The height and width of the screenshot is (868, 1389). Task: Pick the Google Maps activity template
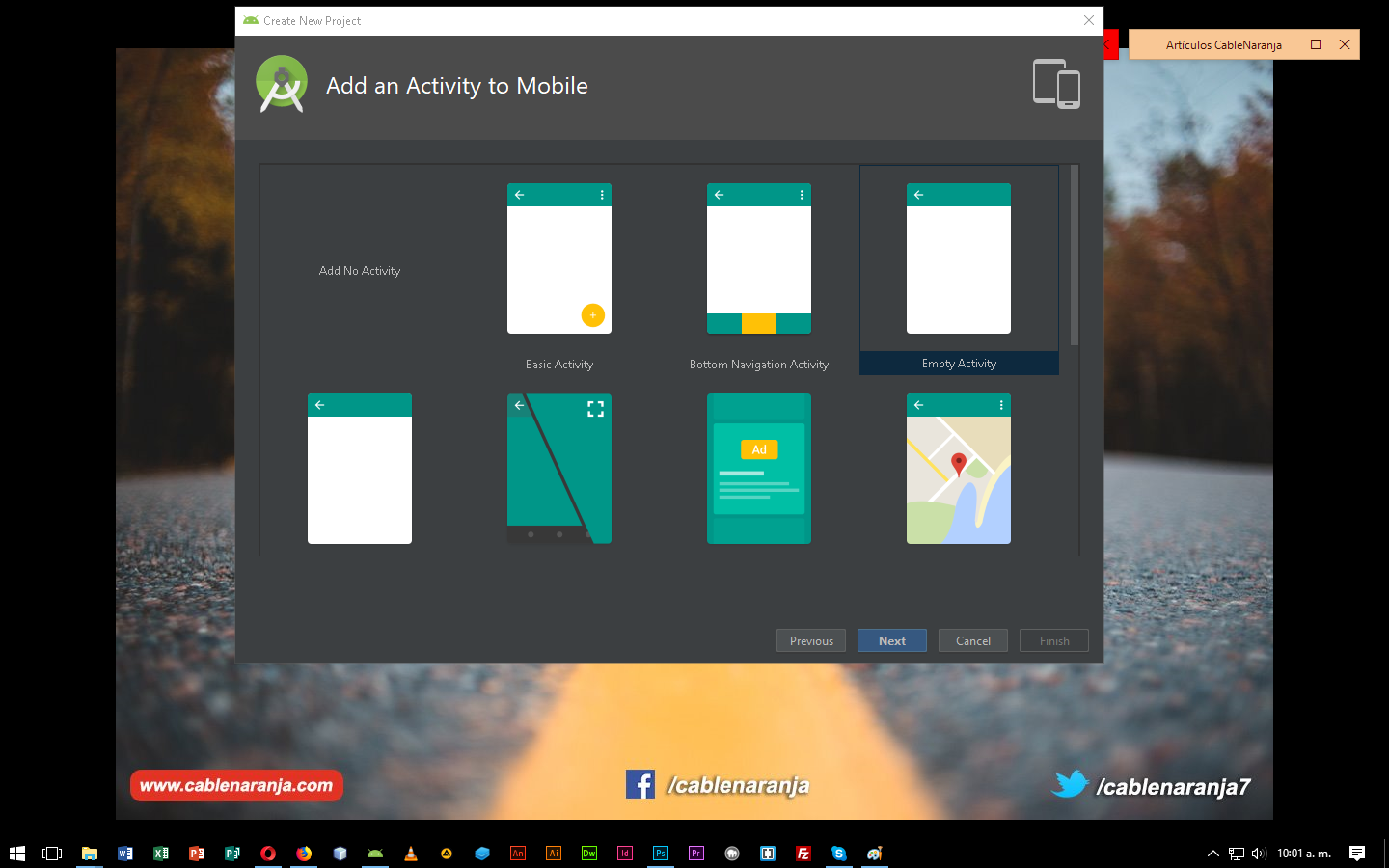pyautogui.click(x=959, y=469)
